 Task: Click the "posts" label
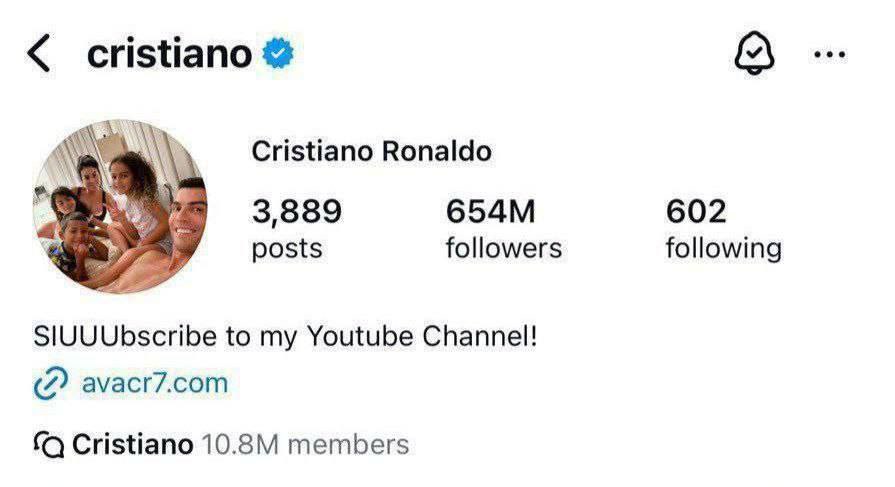click(x=287, y=247)
